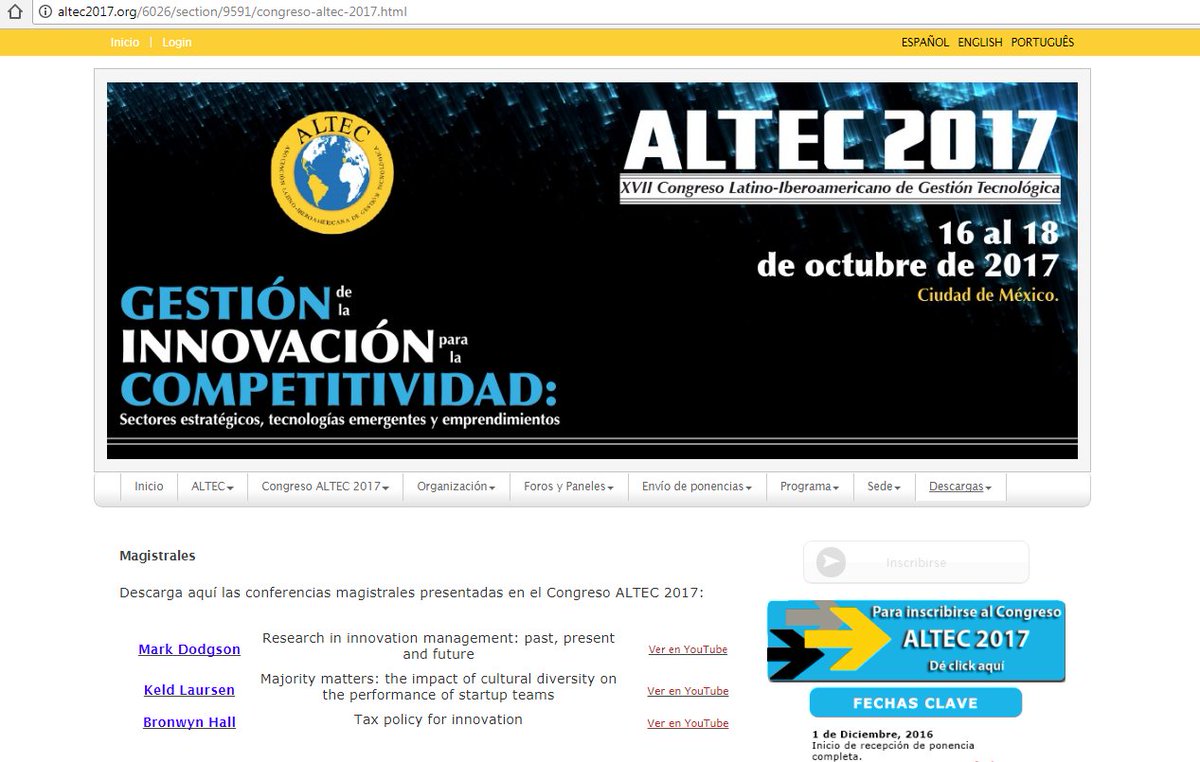
Task: Expand the Organización dropdown menu
Action: [x=456, y=486]
